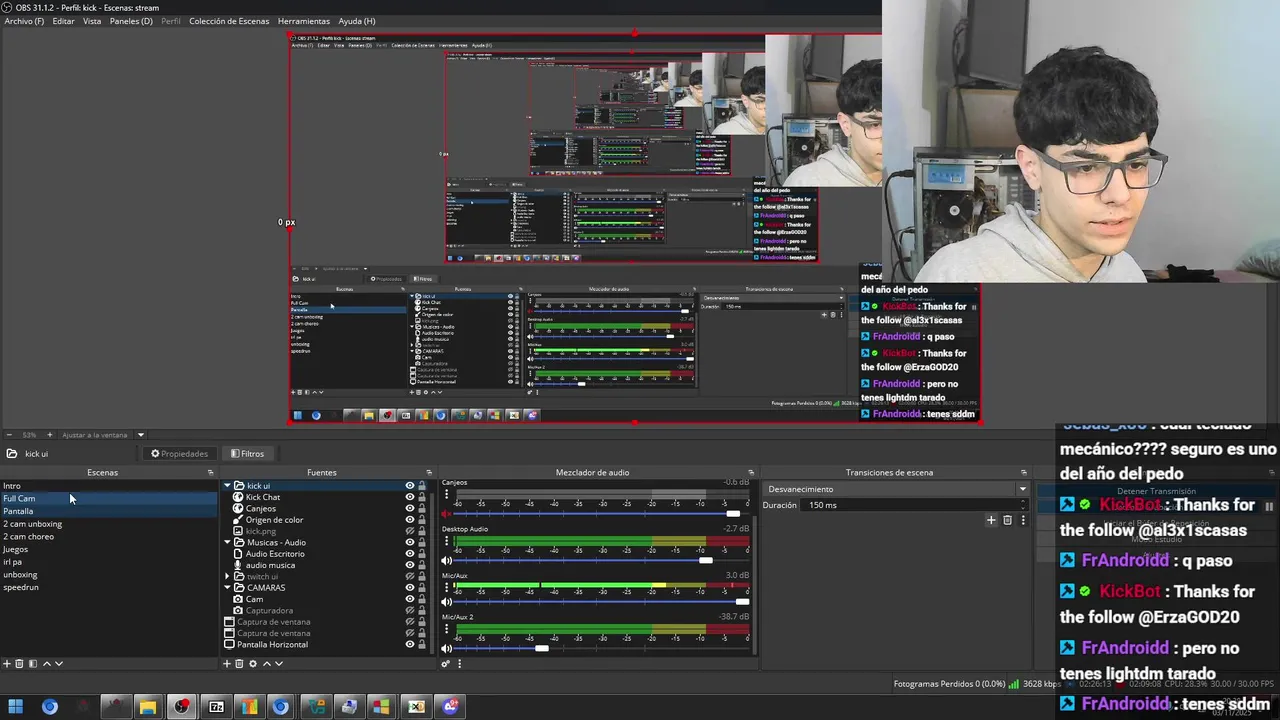Viewport: 1280px width, 720px height.
Task: Move scene down with arrow in Escenas panel
Action: tap(58, 663)
